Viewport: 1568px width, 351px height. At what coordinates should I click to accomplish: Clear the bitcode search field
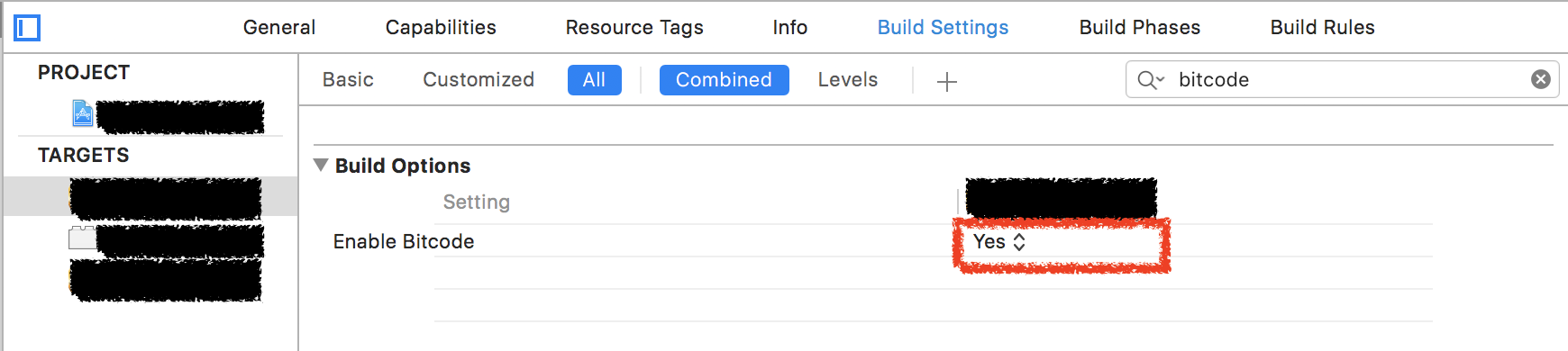point(1541,79)
